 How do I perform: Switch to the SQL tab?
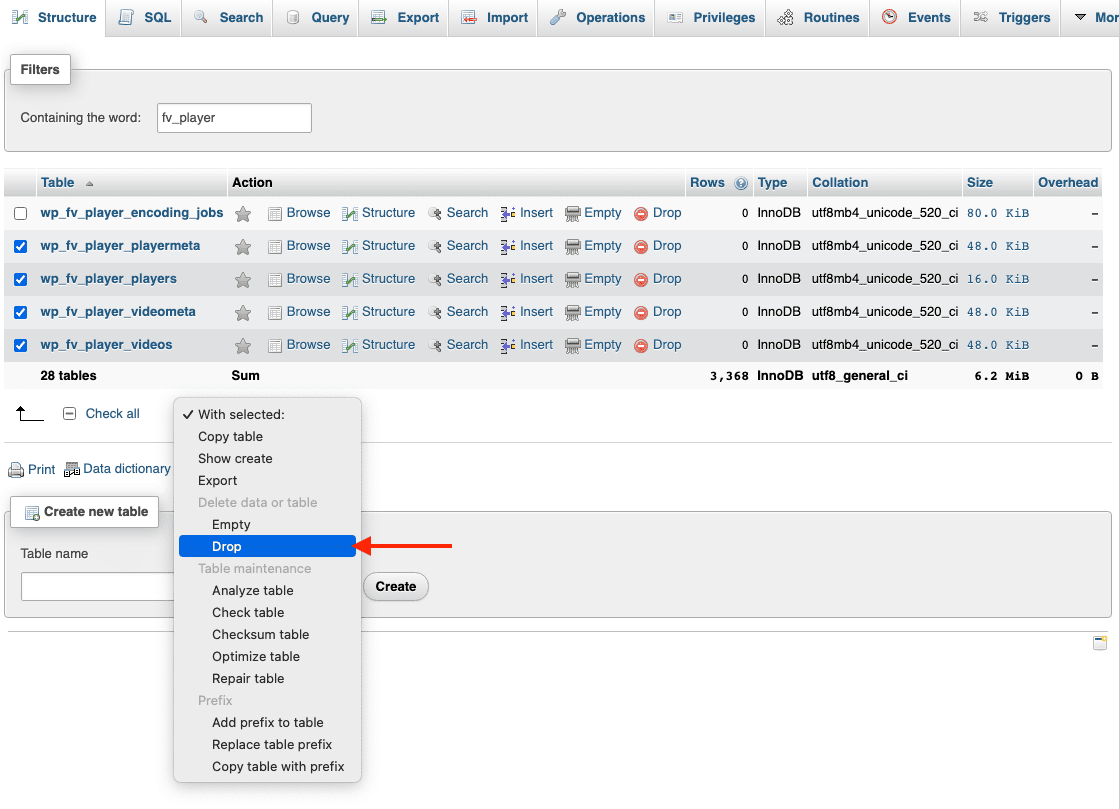[x=145, y=17]
